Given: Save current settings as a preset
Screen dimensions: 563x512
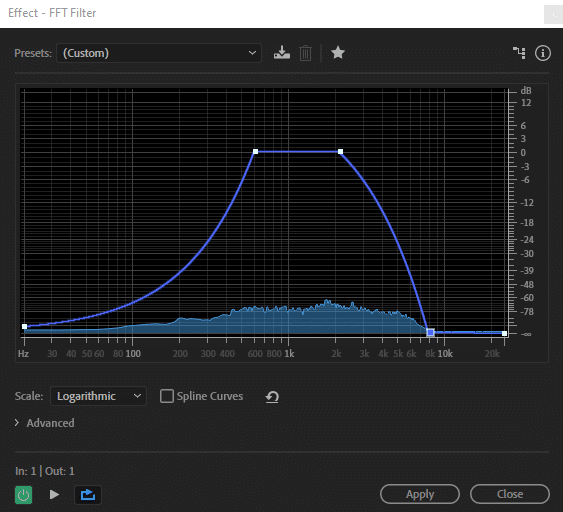Looking at the screenshot, I should (282, 53).
